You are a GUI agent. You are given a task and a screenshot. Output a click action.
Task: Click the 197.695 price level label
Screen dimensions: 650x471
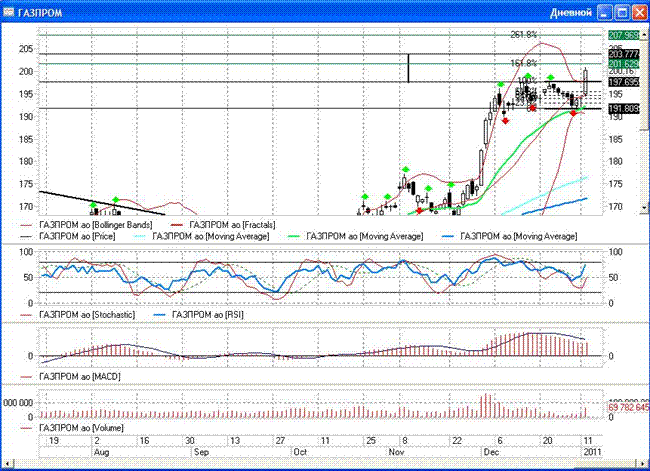click(623, 82)
